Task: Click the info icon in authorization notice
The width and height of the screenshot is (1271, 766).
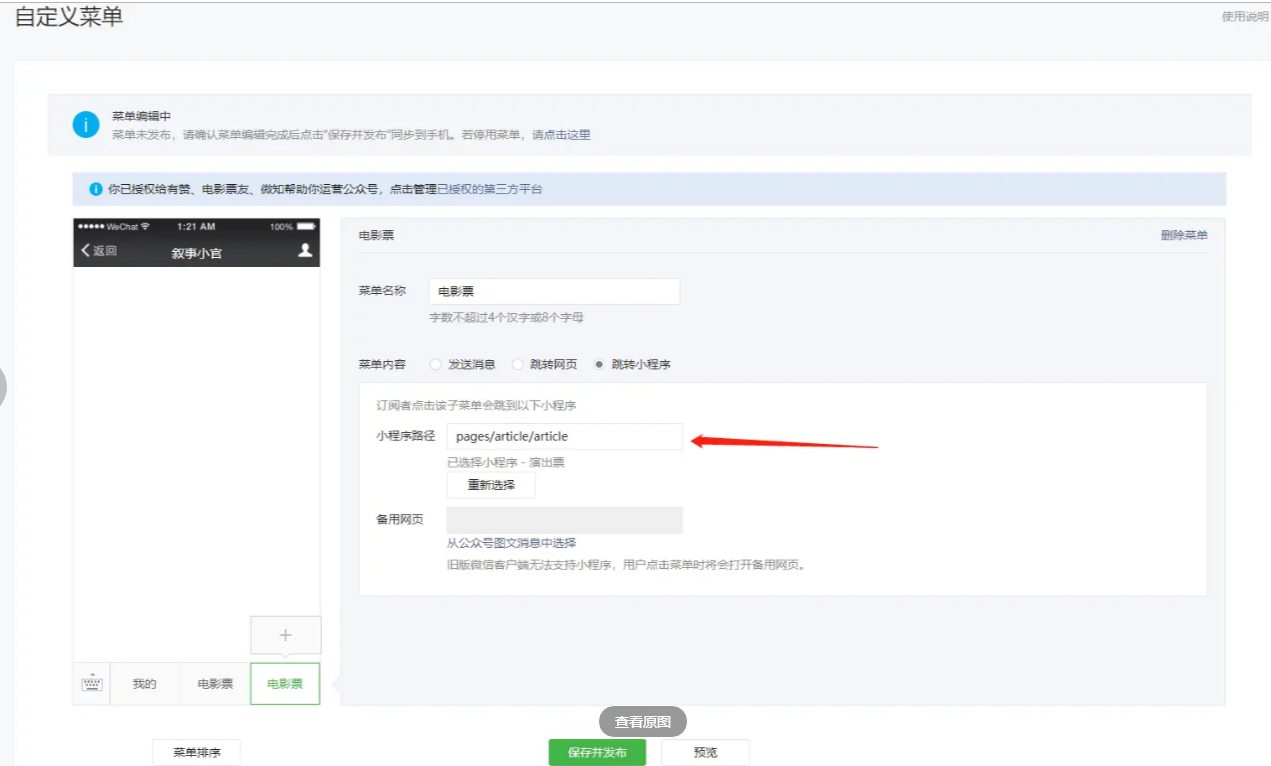Action: pyautogui.click(x=96, y=188)
